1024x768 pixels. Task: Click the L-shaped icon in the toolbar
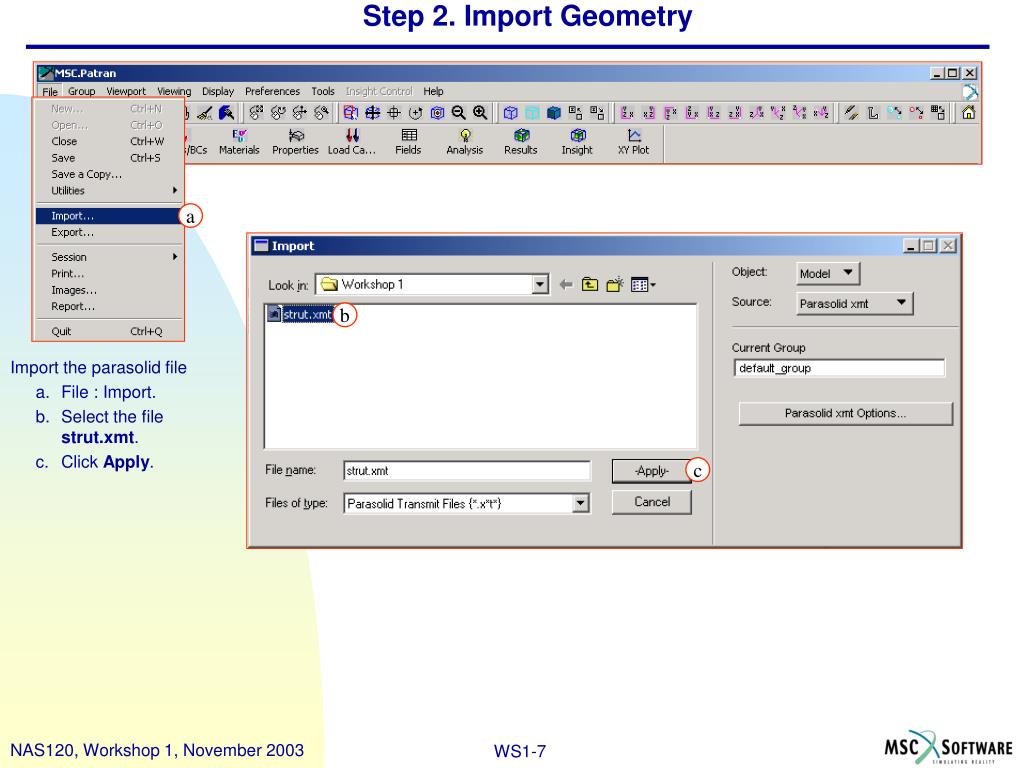(872, 113)
